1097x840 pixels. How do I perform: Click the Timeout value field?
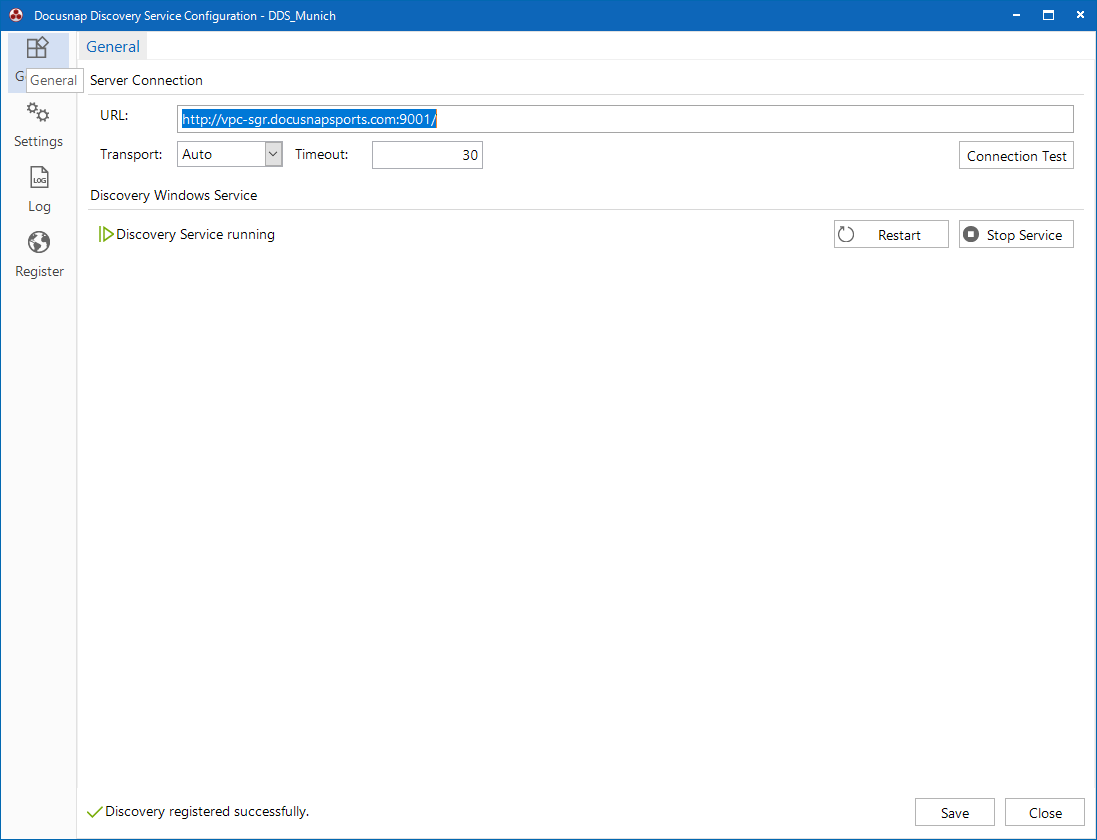point(427,155)
